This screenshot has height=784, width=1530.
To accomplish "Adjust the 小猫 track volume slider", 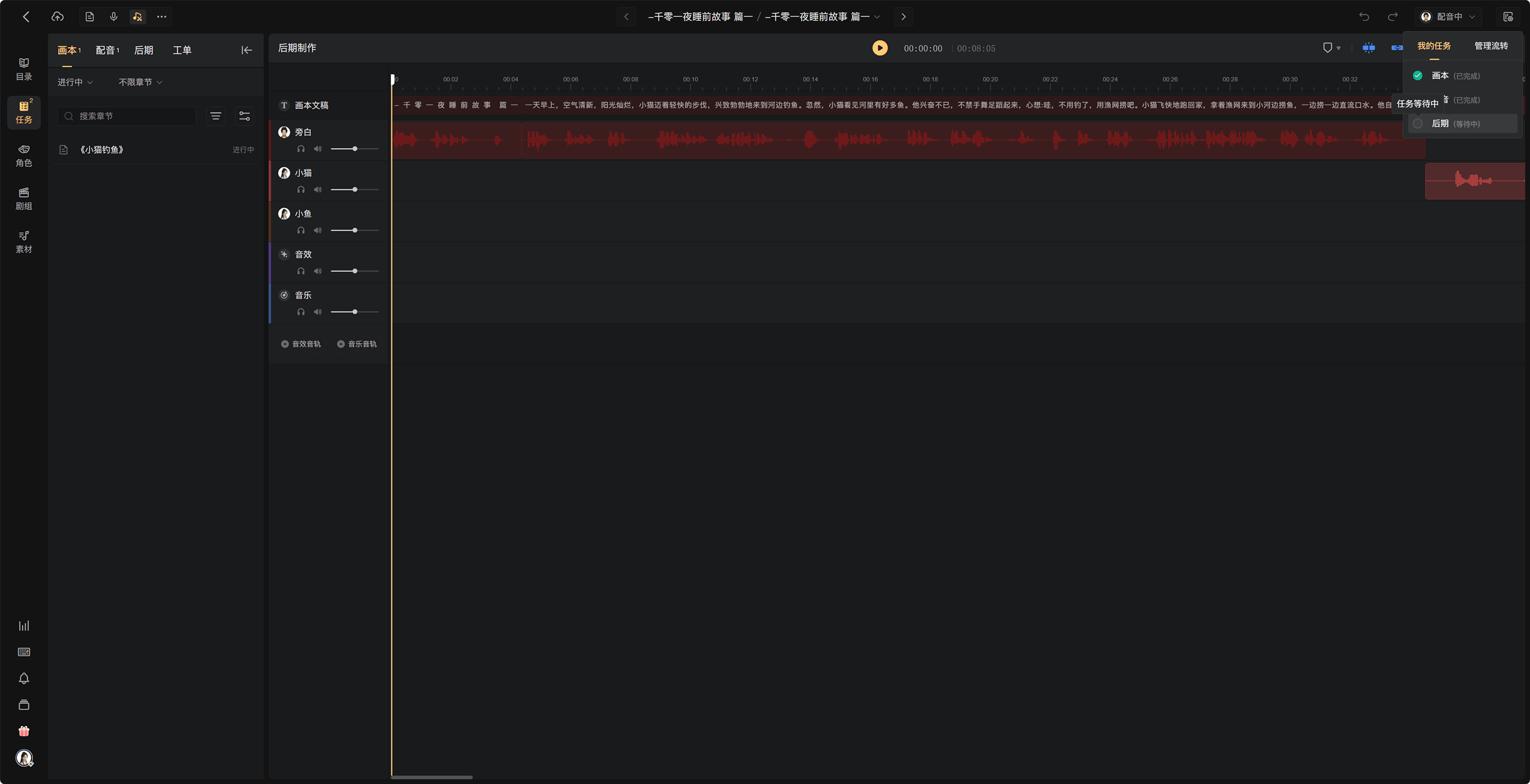I will click(x=354, y=190).
